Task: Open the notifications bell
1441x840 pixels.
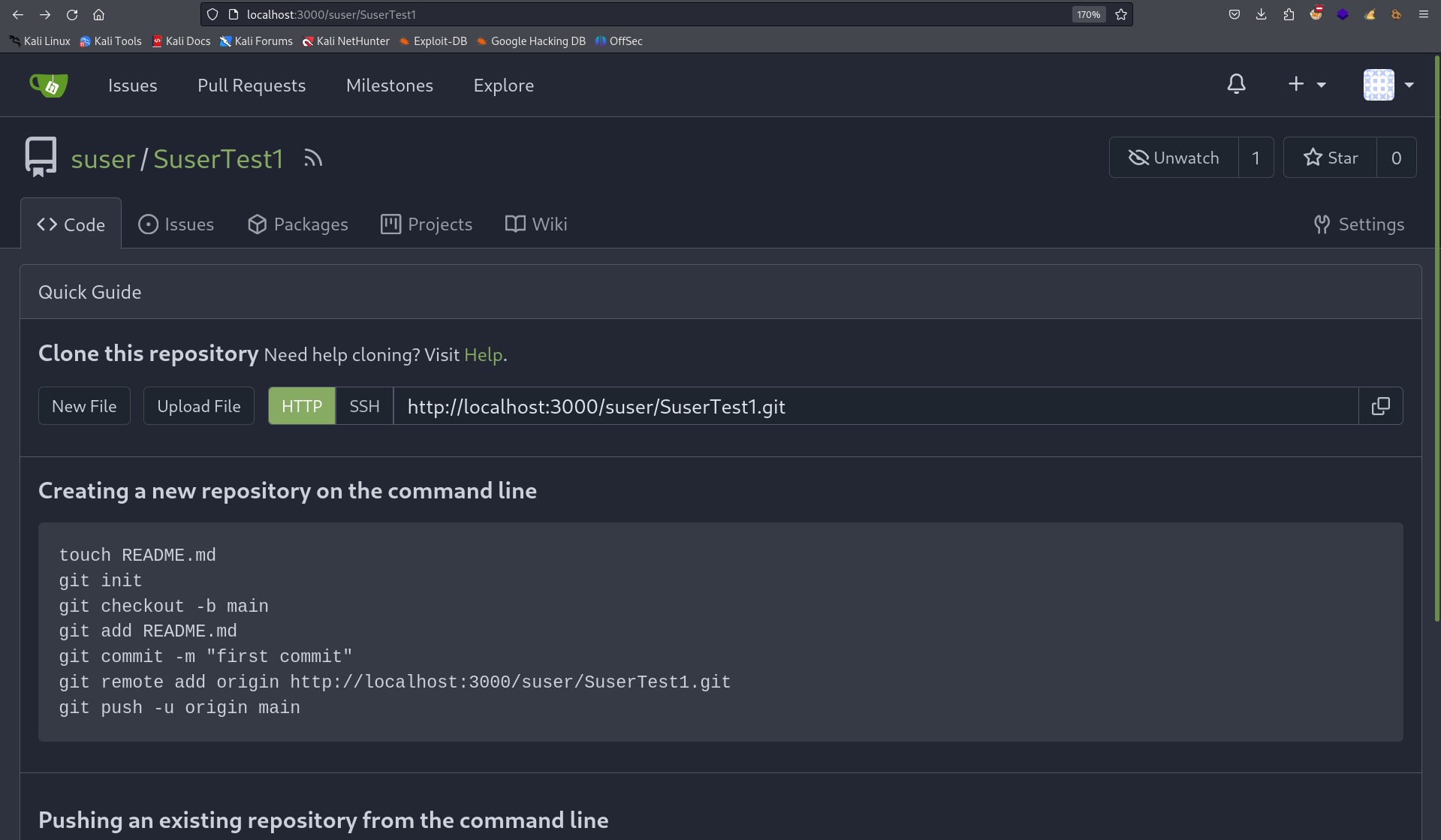Action: point(1236,84)
